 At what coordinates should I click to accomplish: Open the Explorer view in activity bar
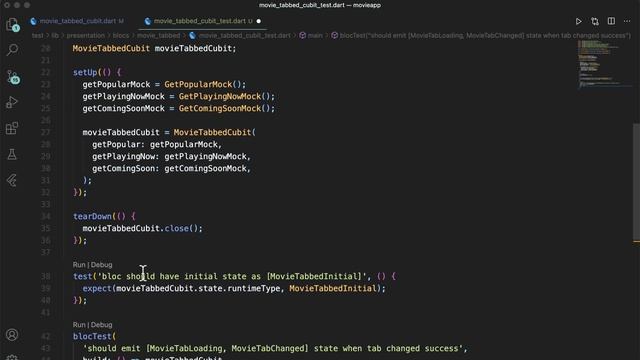(x=12, y=24)
